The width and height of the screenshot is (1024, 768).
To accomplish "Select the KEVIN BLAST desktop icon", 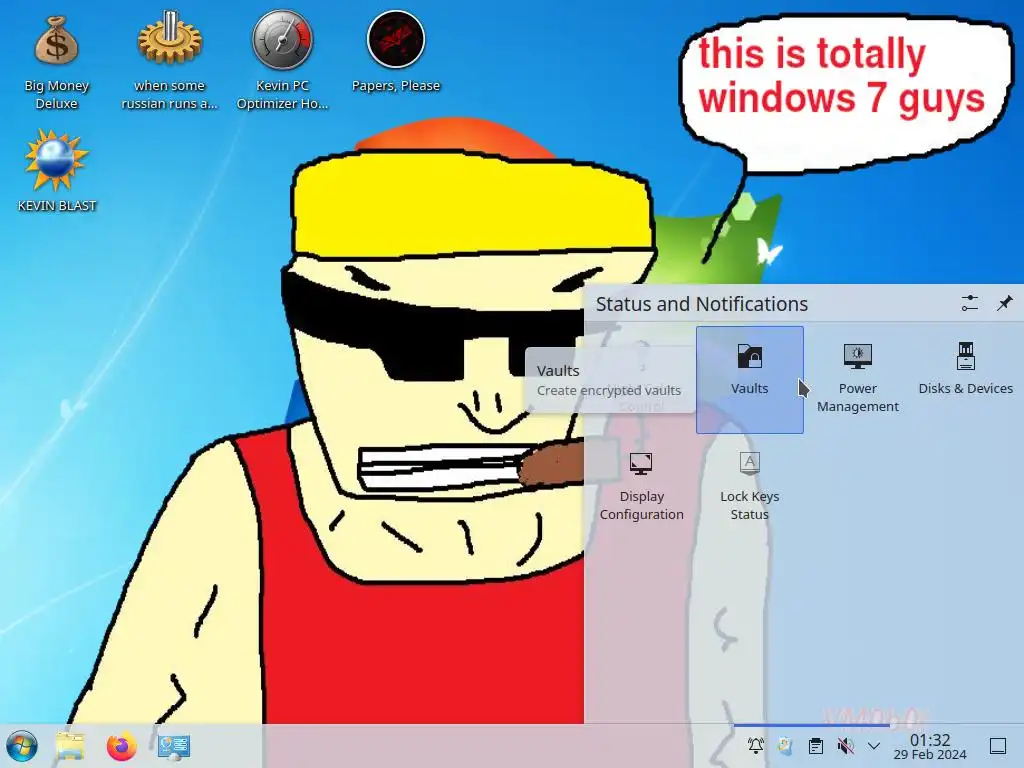I will 57,171.
